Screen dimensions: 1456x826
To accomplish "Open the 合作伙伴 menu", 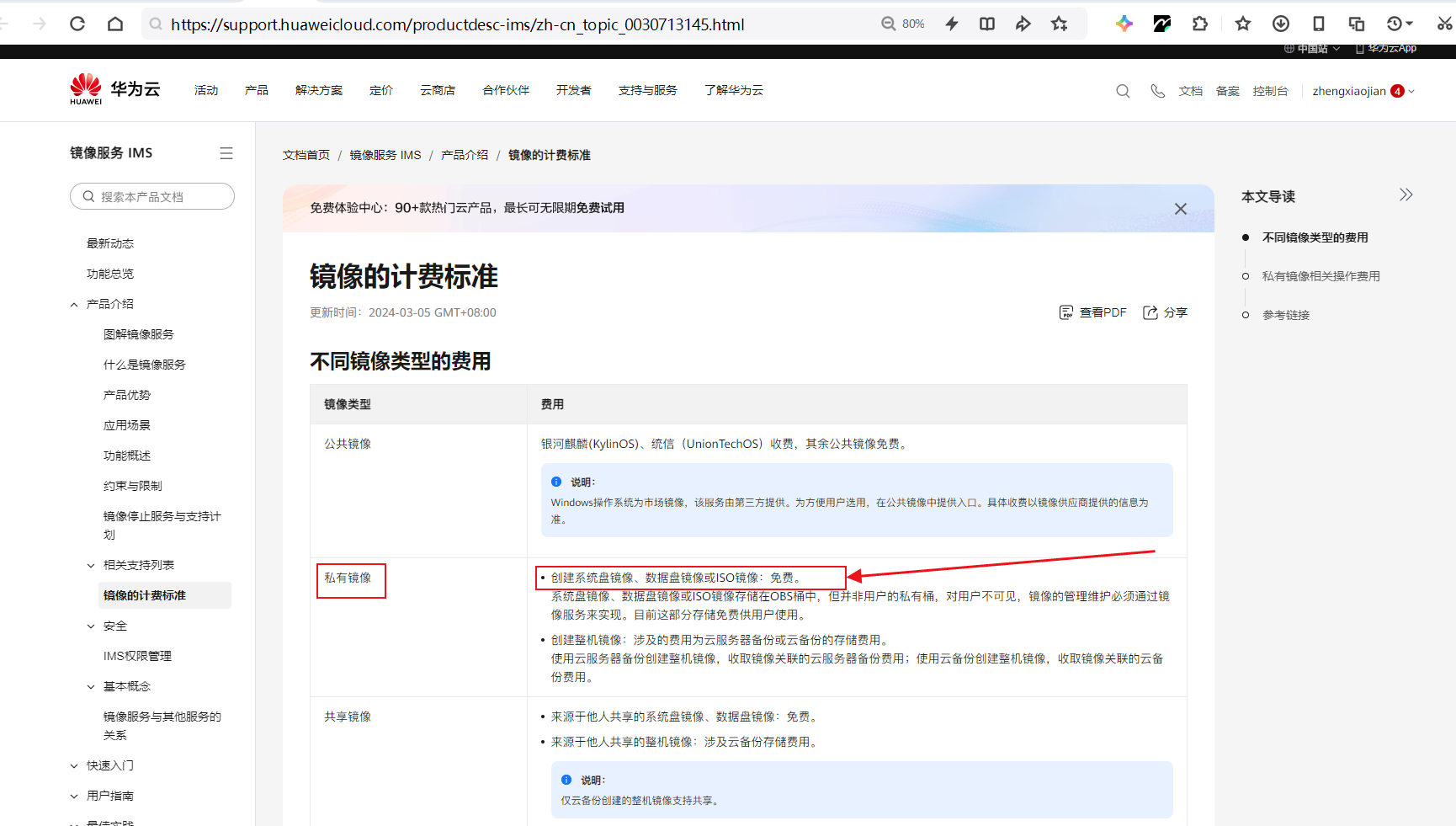I will tap(506, 90).
